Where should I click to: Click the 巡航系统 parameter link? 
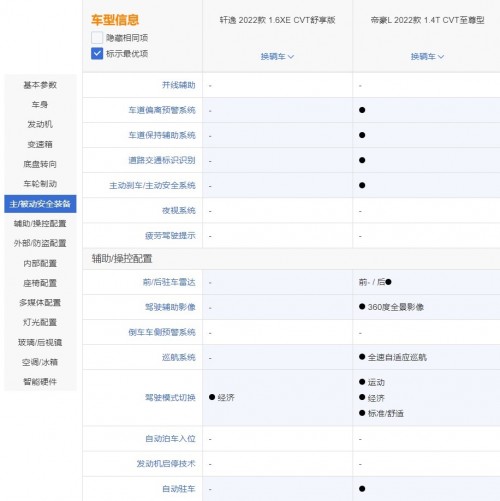pos(179,357)
